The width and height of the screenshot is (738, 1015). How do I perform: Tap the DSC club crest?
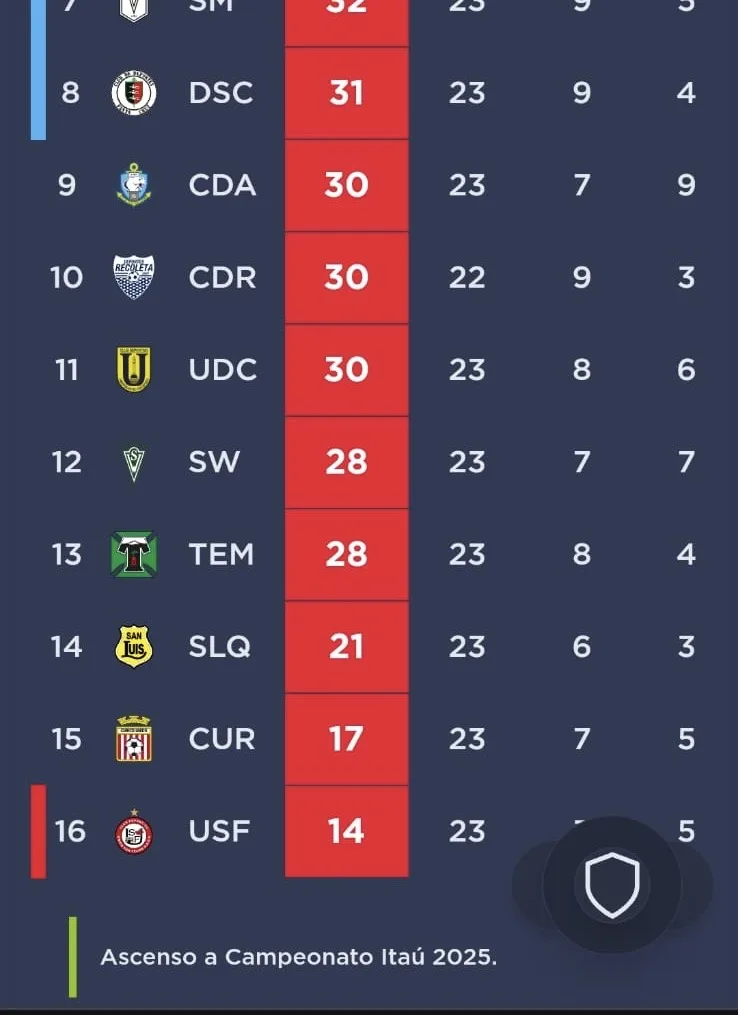(134, 93)
